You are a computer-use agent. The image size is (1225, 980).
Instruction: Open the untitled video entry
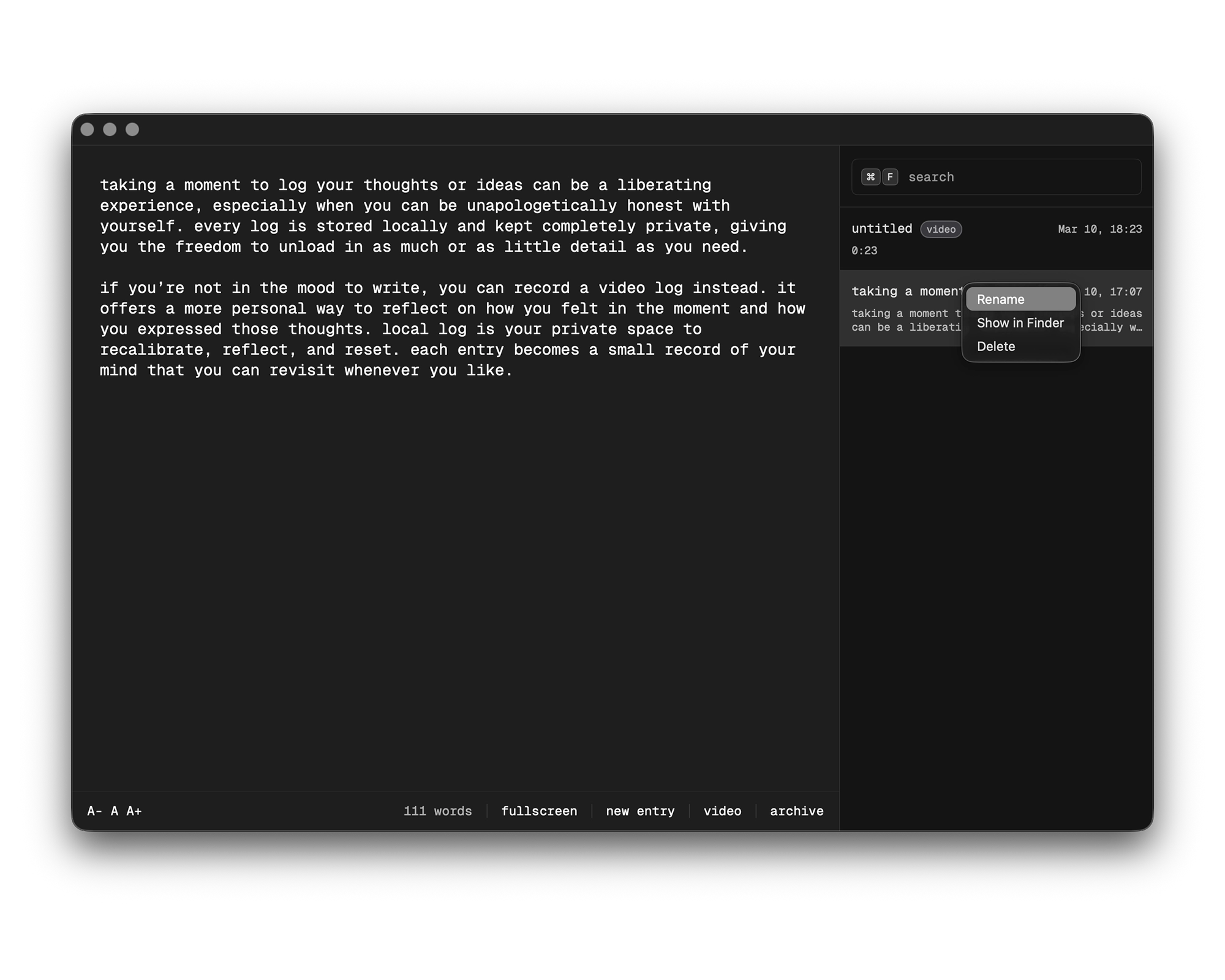pyautogui.click(x=882, y=228)
